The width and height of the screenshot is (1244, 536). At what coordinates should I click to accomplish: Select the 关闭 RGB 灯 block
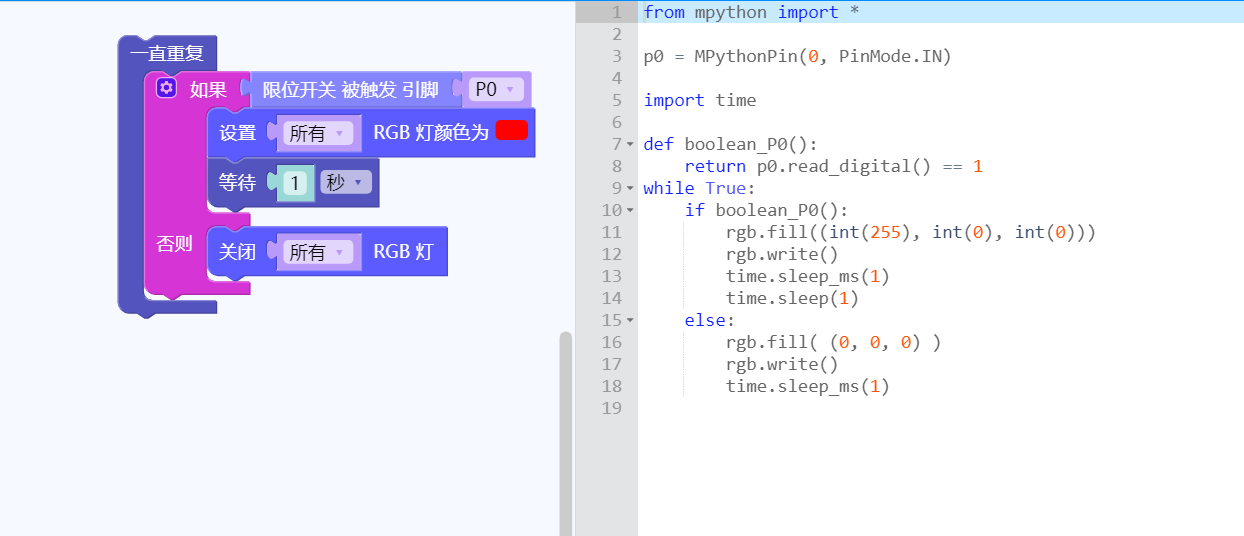(402, 252)
